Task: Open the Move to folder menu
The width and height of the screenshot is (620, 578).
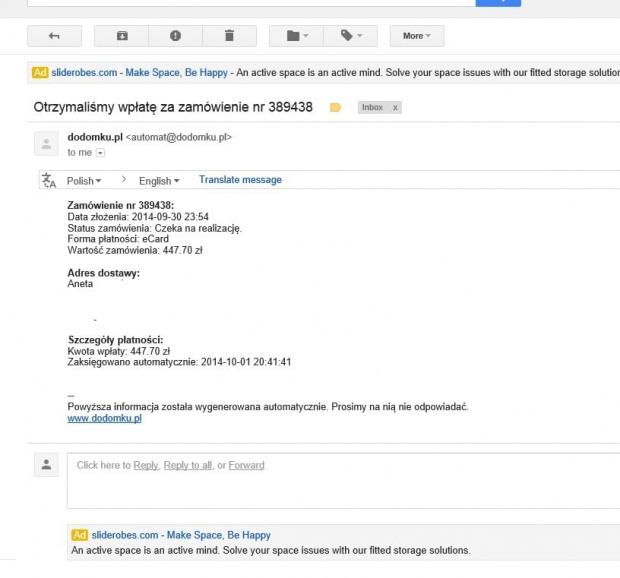Action: pos(297,36)
